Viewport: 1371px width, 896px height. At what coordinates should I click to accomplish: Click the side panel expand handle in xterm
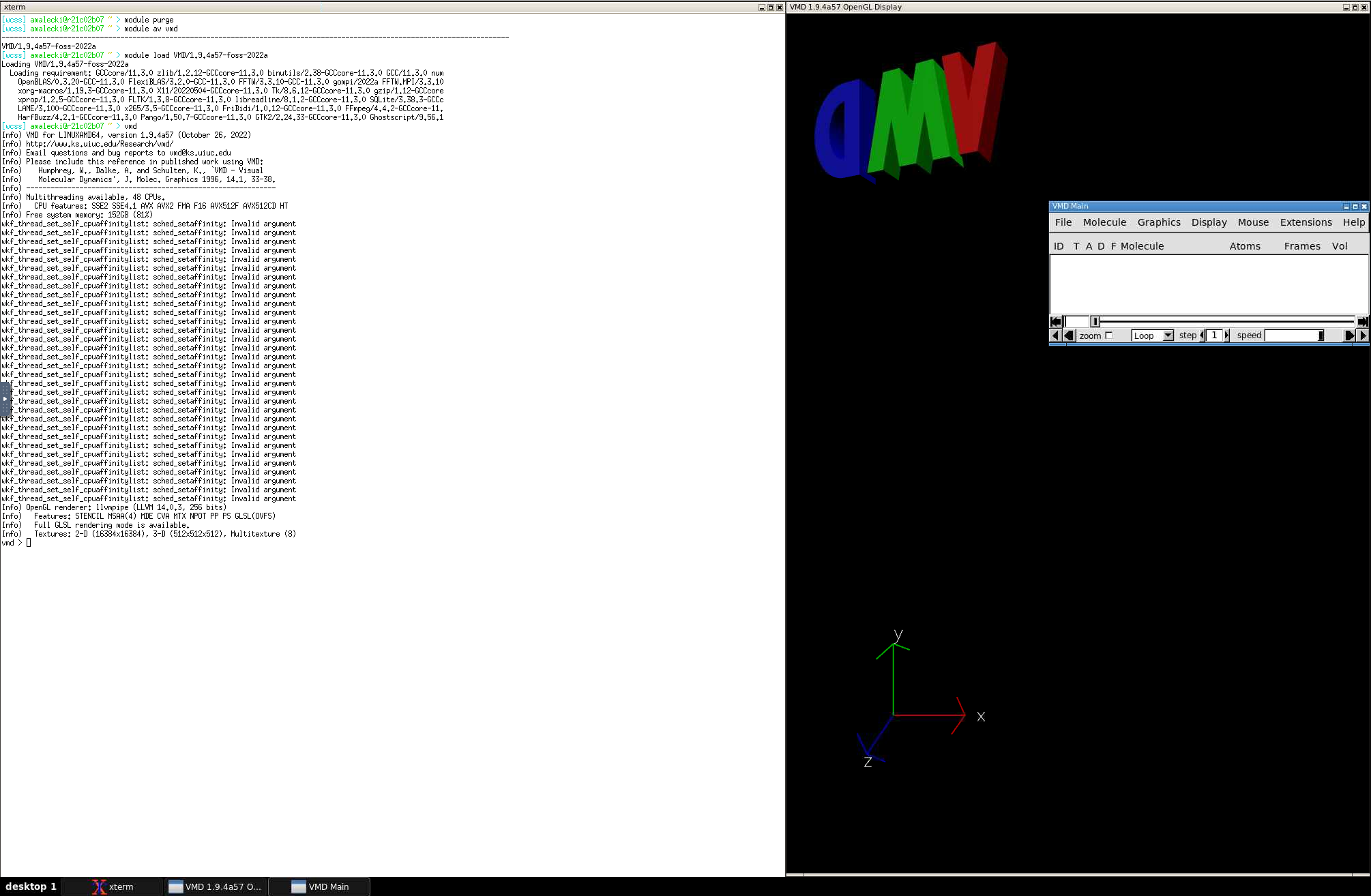(x=5, y=399)
